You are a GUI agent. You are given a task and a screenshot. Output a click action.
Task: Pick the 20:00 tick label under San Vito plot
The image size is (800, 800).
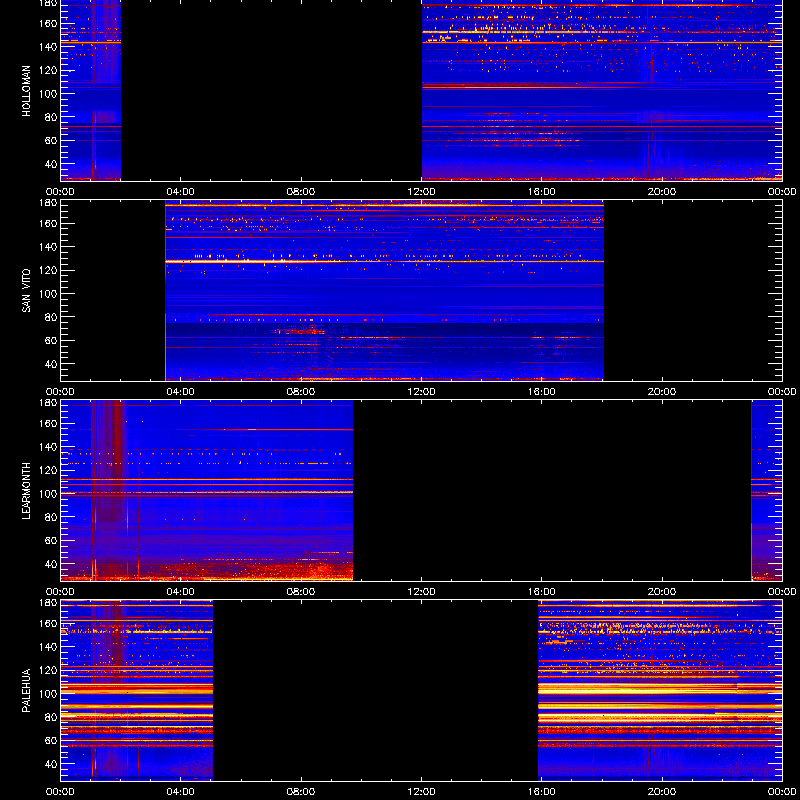[x=662, y=392]
